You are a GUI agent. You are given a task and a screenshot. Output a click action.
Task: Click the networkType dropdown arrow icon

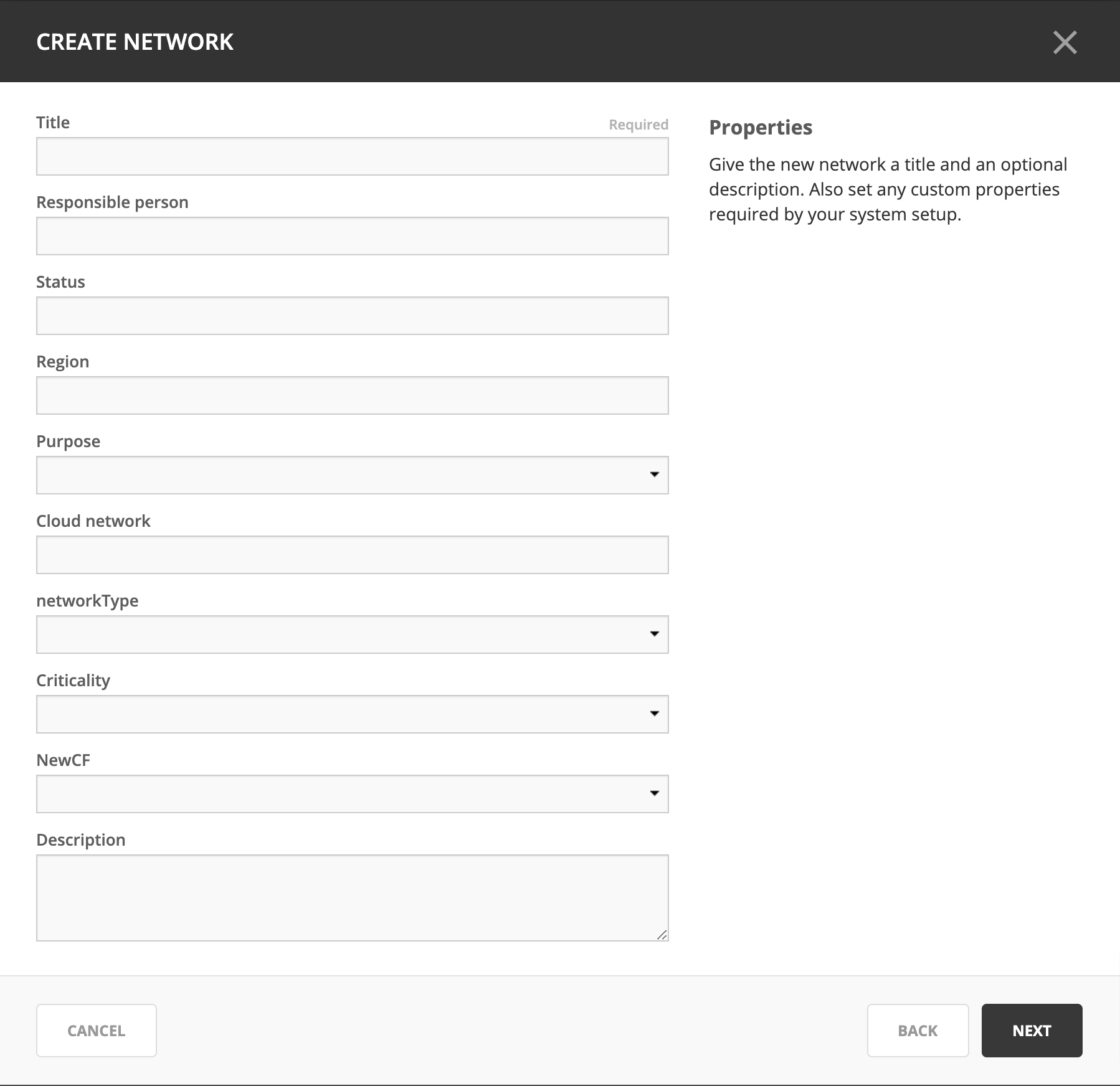coord(654,634)
